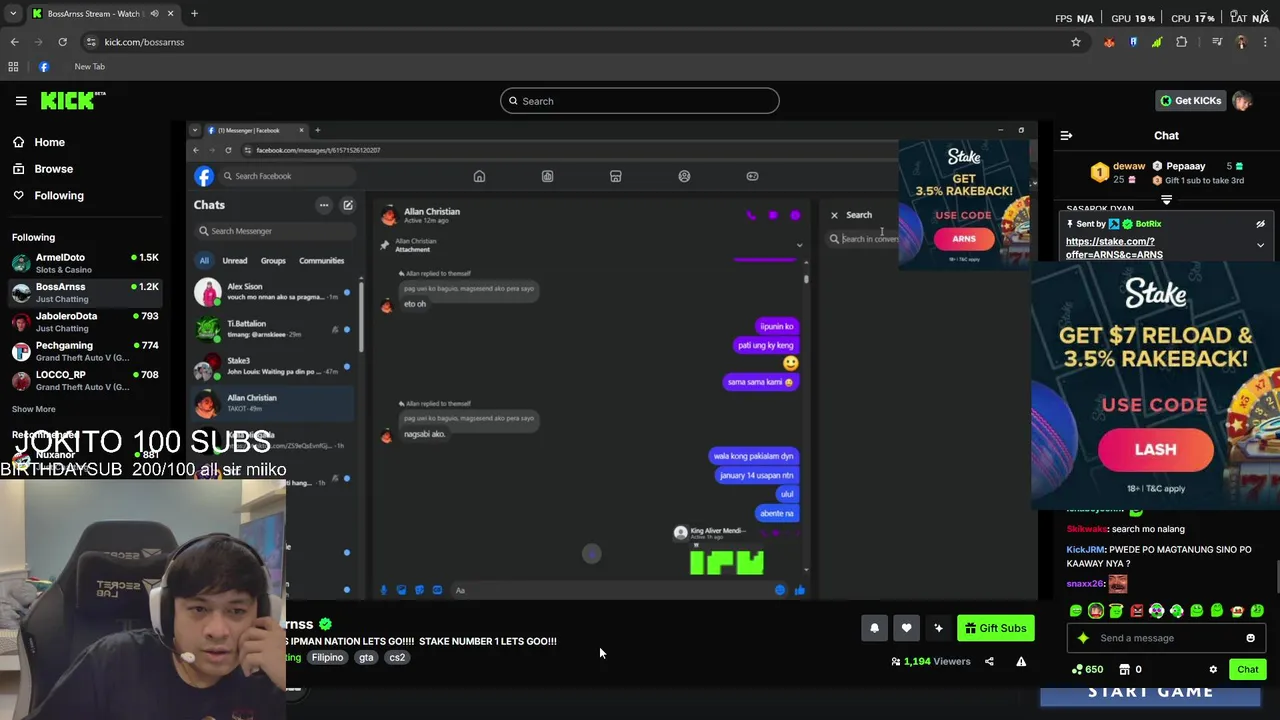The image size is (1280, 720).
Task: Click the 1,194 Viewers count
Action: (x=930, y=661)
